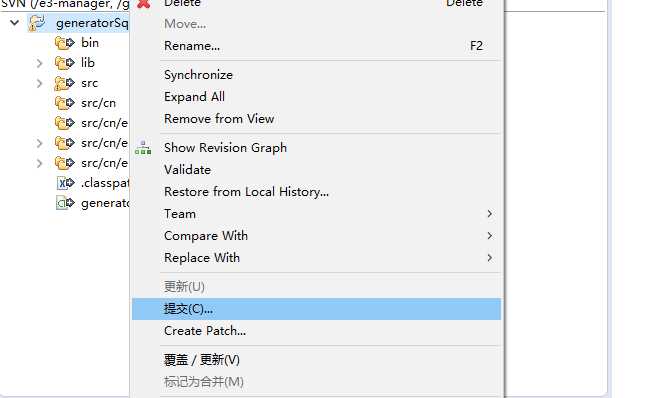Click the Delete menu entry
This screenshot has width=665, height=398.
coord(316,3)
